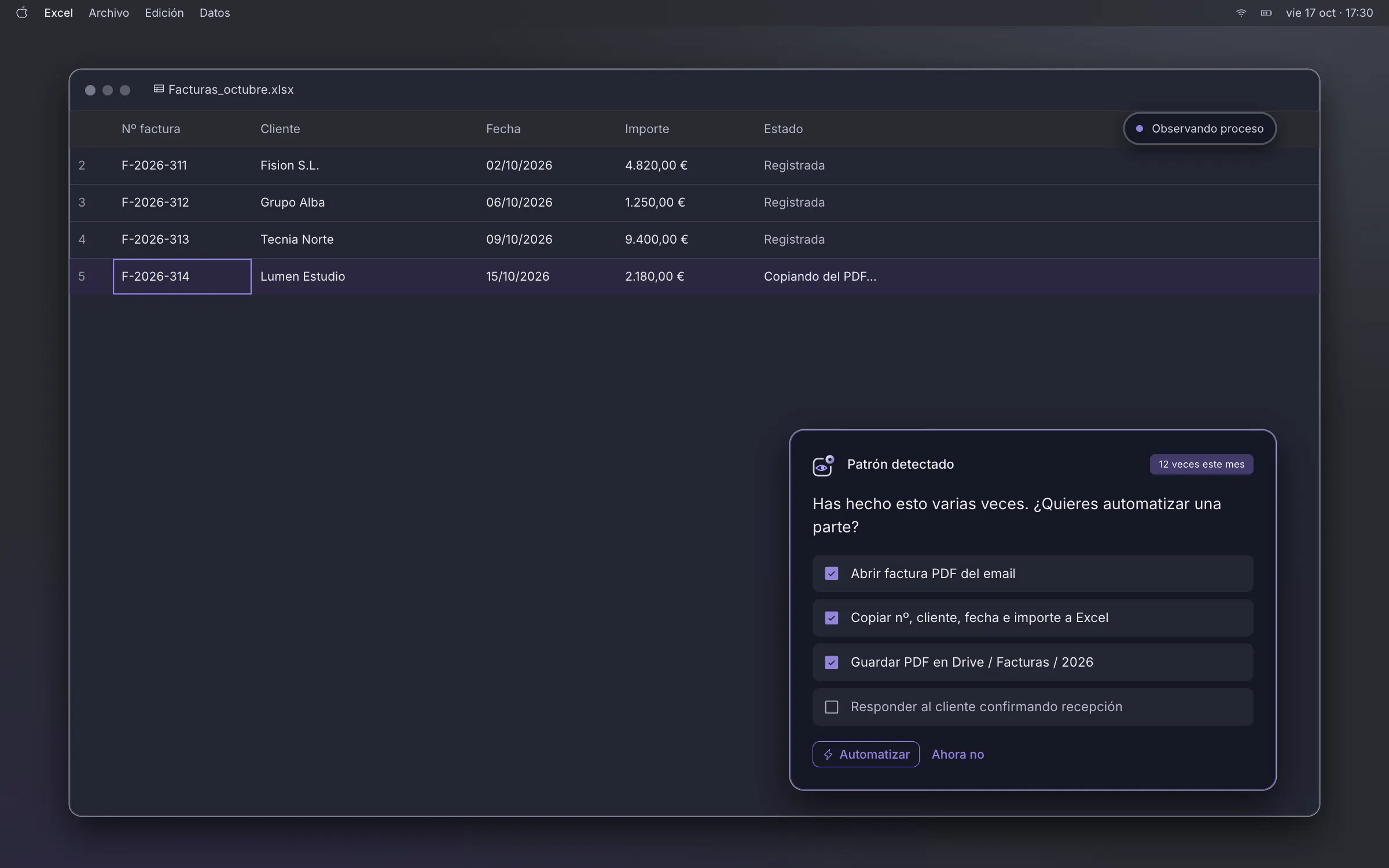Click the Nº factura column header
Screen dimensions: 1389x868
pyautogui.click(x=151, y=129)
